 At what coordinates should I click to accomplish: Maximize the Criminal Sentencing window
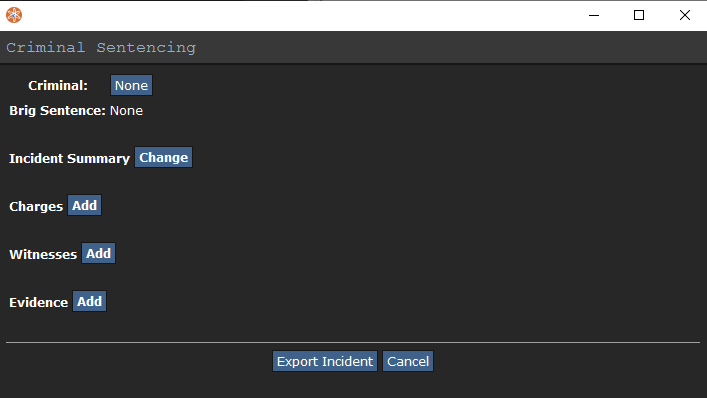(x=639, y=15)
